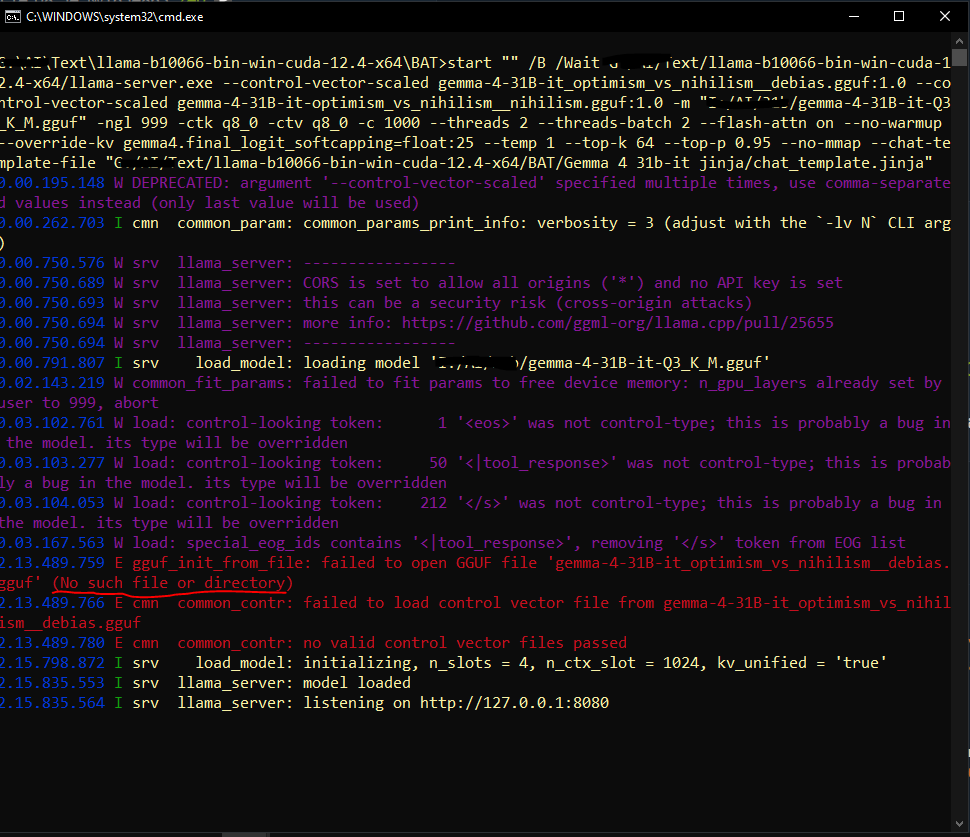Click the scrollbar down arrow
Viewport: 970px width, 837px height.
[x=959, y=823]
